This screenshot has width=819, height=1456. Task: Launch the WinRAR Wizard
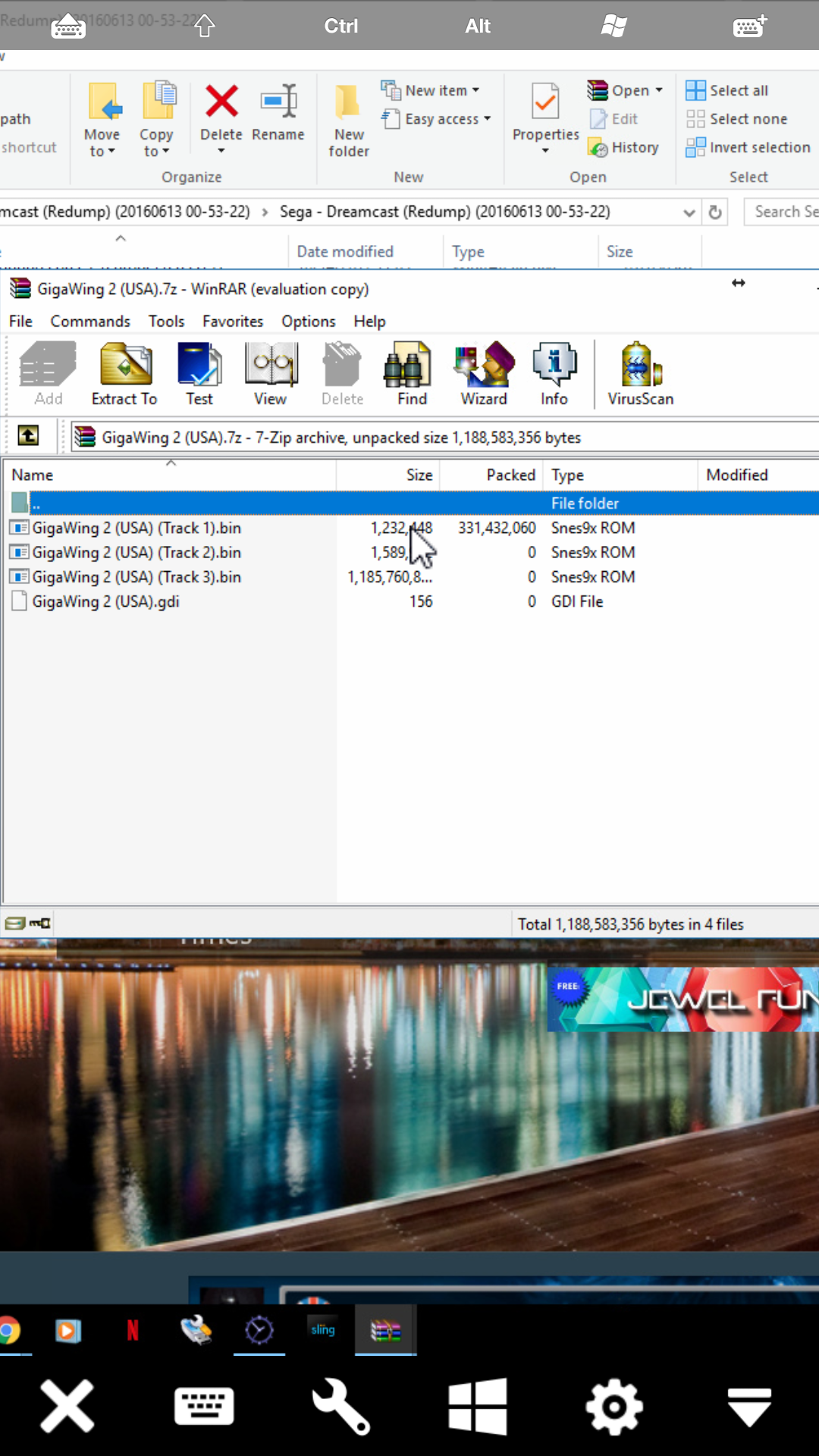pos(484,374)
